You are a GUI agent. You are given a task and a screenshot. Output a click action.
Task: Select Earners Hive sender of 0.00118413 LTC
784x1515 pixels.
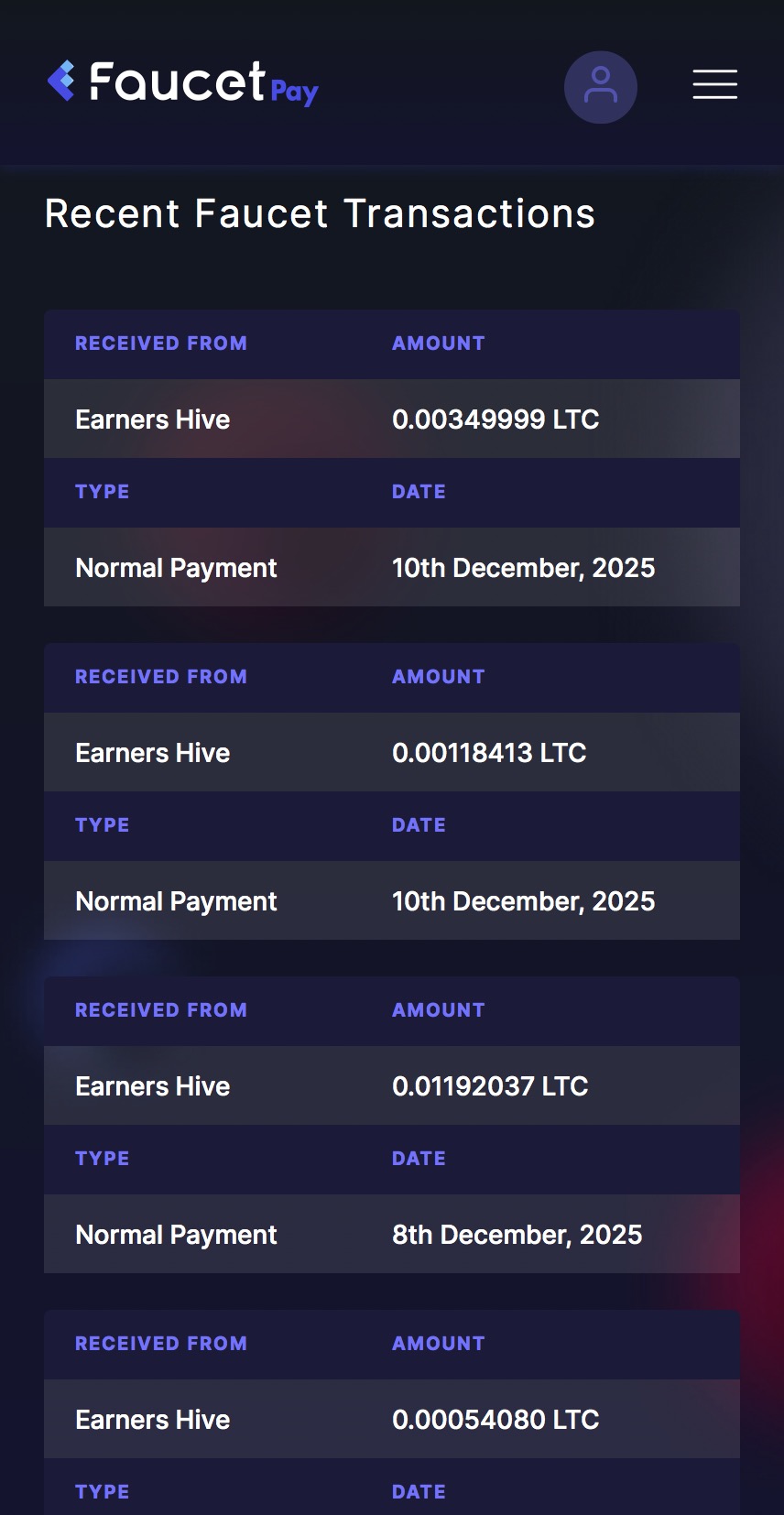click(152, 753)
